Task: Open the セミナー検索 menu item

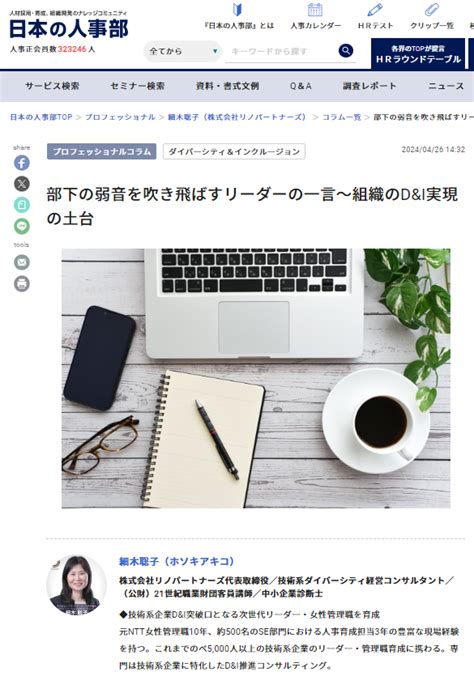Action: tap(137, 86)
